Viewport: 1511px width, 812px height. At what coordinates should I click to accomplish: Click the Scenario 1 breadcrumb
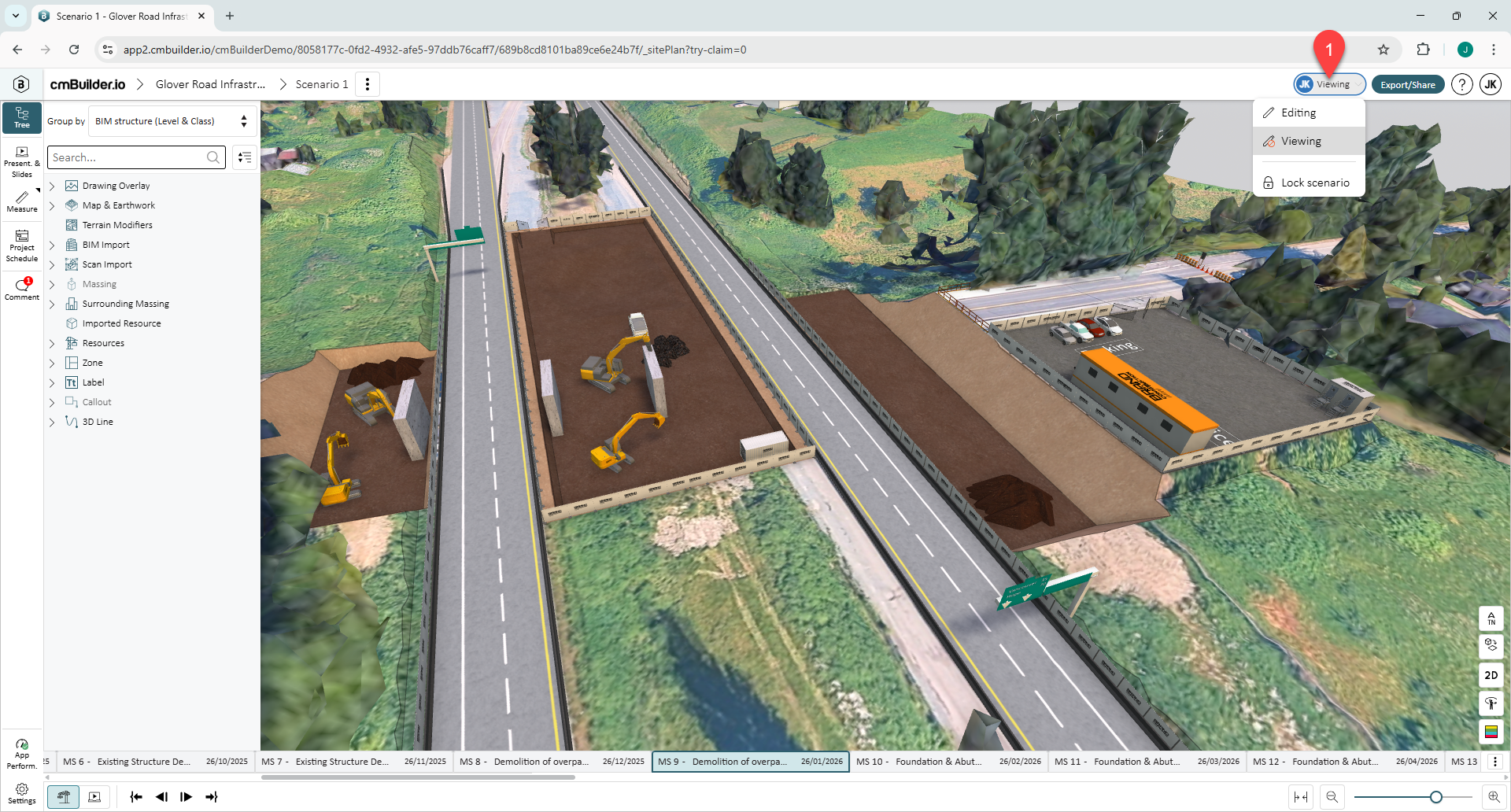tap(322, 84)
